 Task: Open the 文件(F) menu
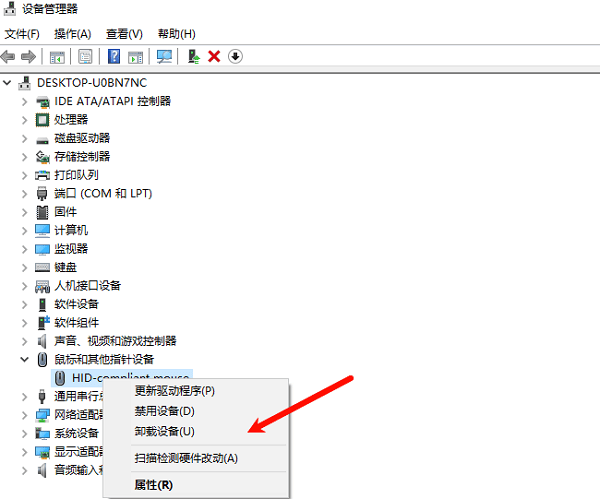(x=22, y=34)
